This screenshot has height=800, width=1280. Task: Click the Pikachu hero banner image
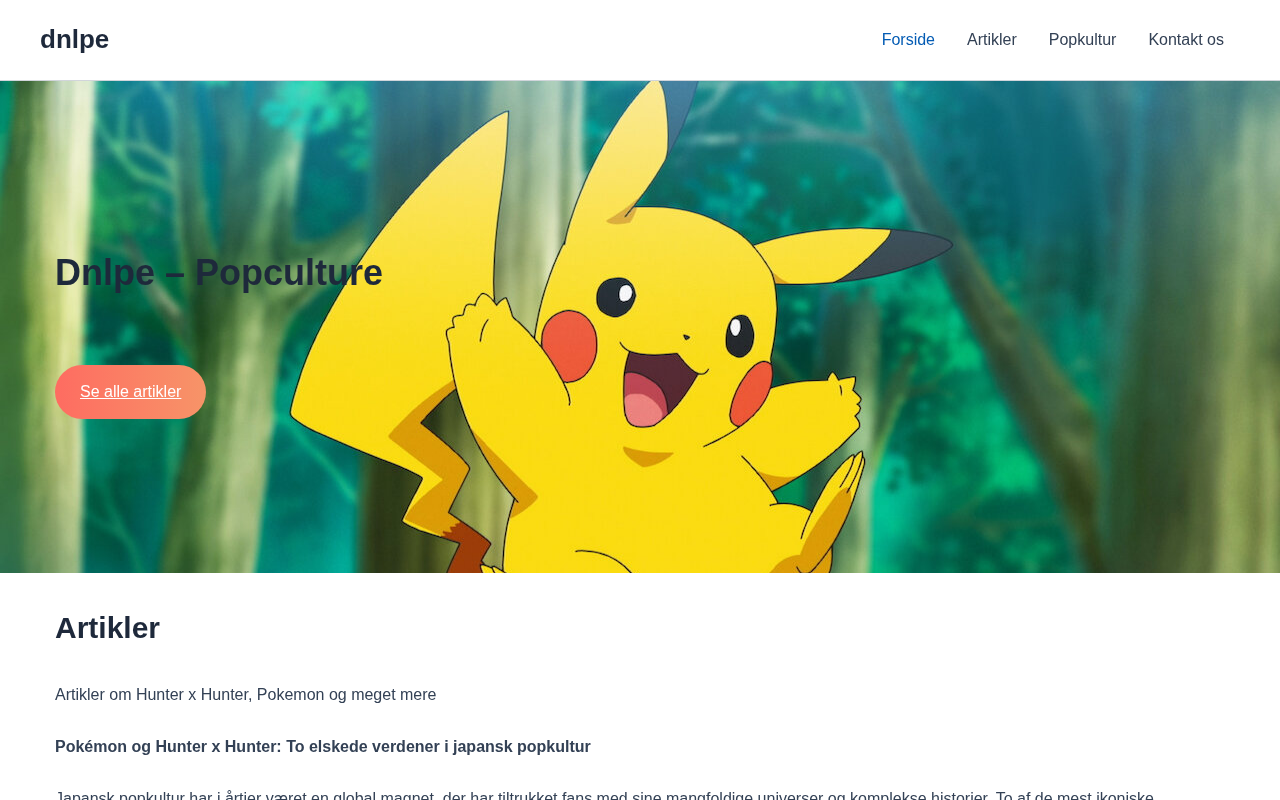(640, 327)
